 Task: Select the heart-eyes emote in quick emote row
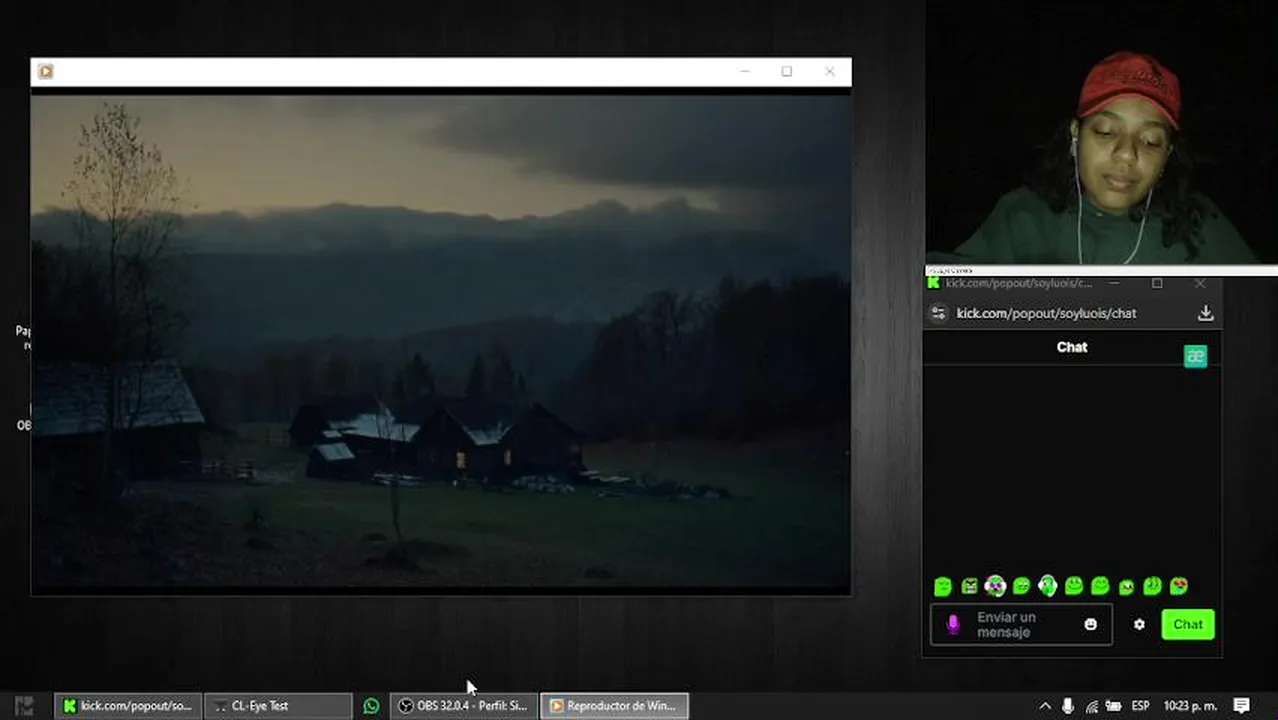click(x=1179, y=586)
